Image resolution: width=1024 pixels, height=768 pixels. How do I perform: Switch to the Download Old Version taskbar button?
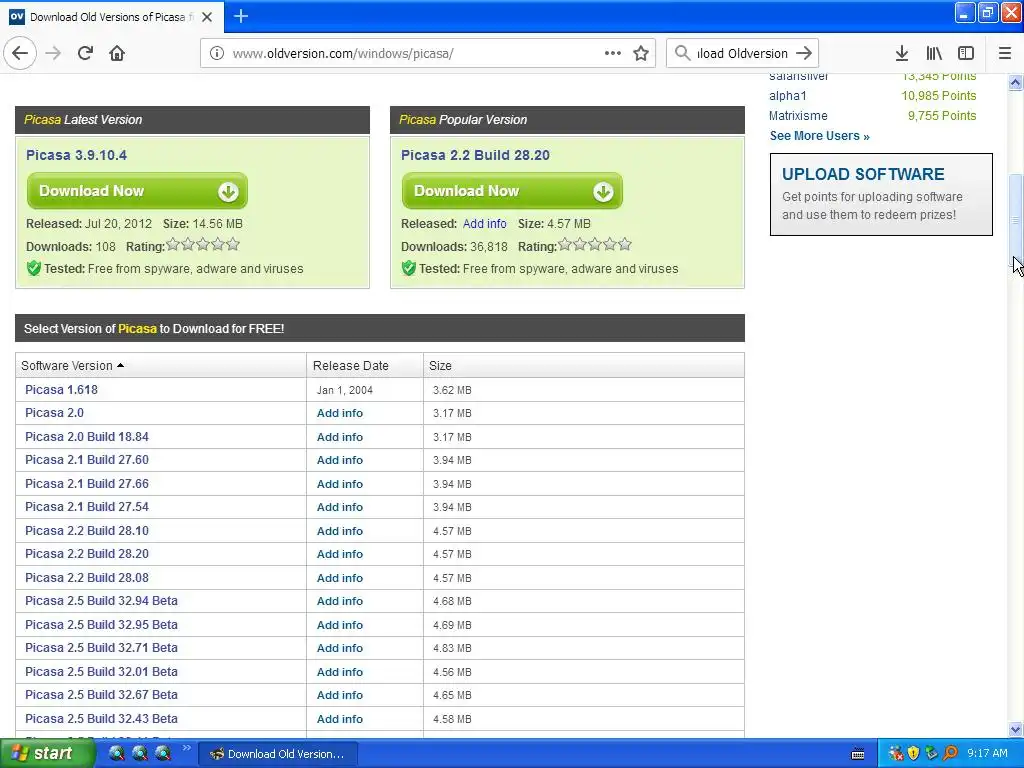click(x=278, y=754)
